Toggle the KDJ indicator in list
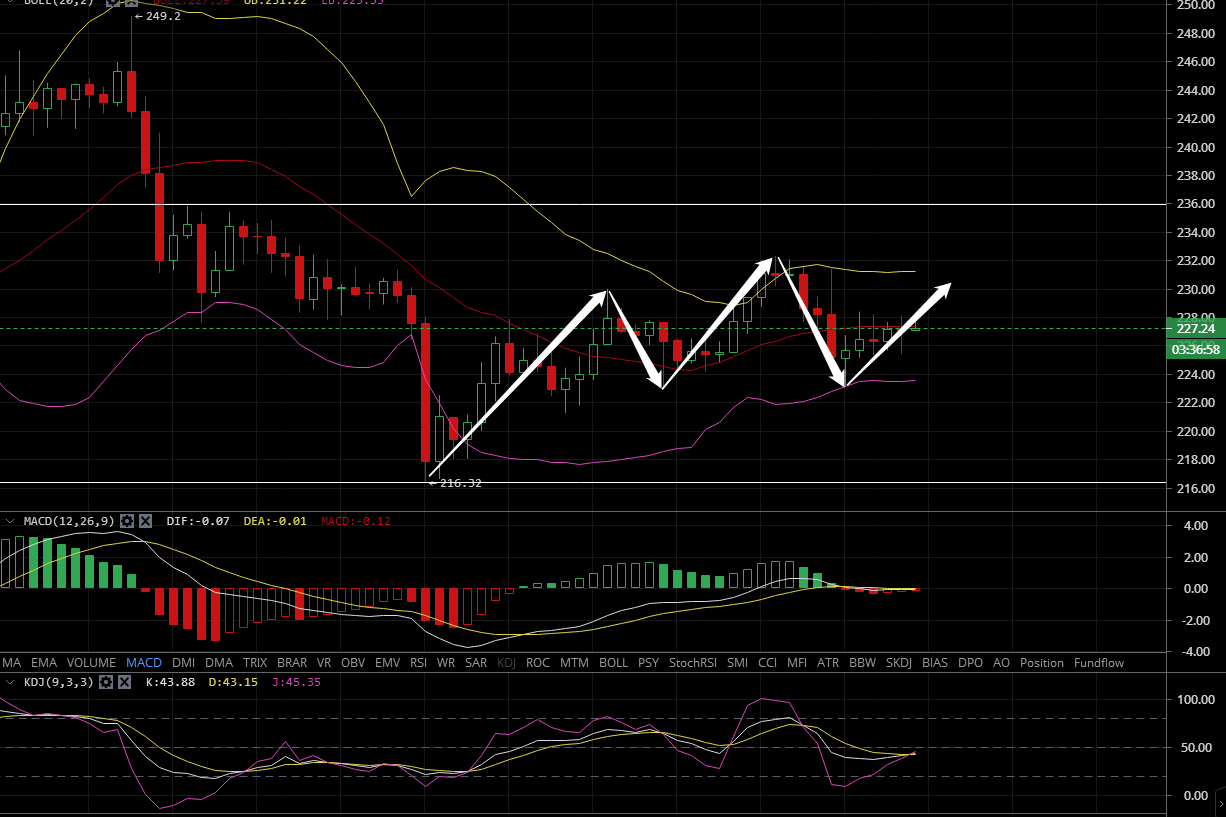Image resolution: width=1226 pixels, height=817 pixels. point(506,662)
